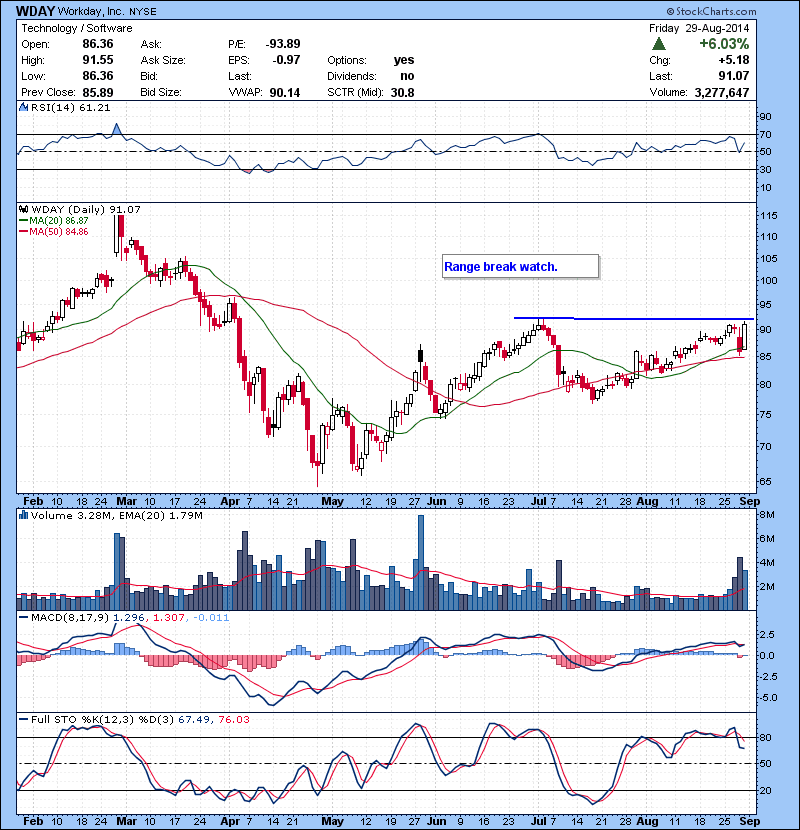Click the High value 91.55
Image resolution: width=800 pixels, height=830 pixels.
click(x=98, y=60)
